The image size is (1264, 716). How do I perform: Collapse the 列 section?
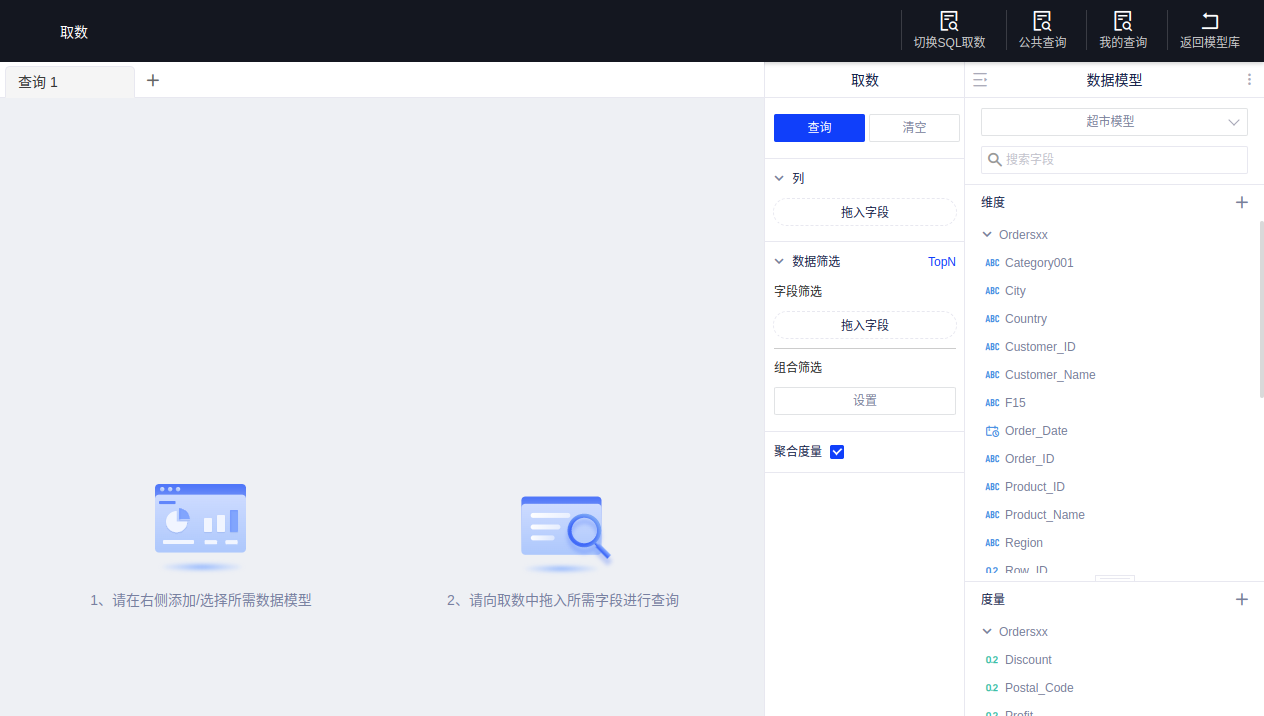(780, 178)
